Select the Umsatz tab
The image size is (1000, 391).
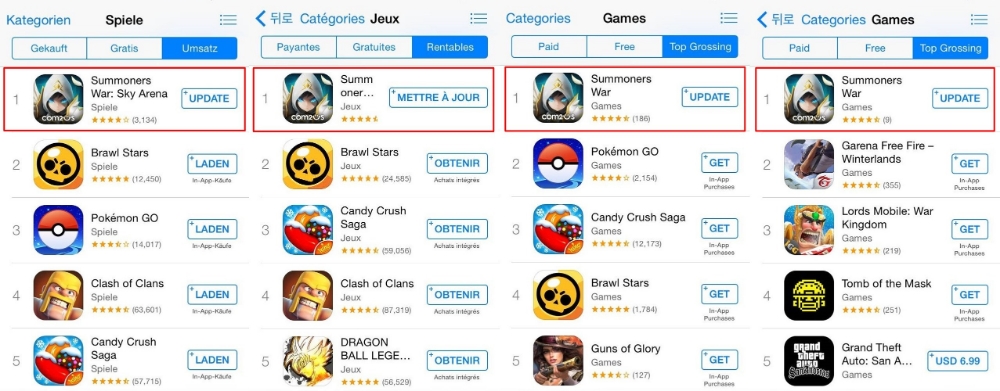tap(200, 48)
